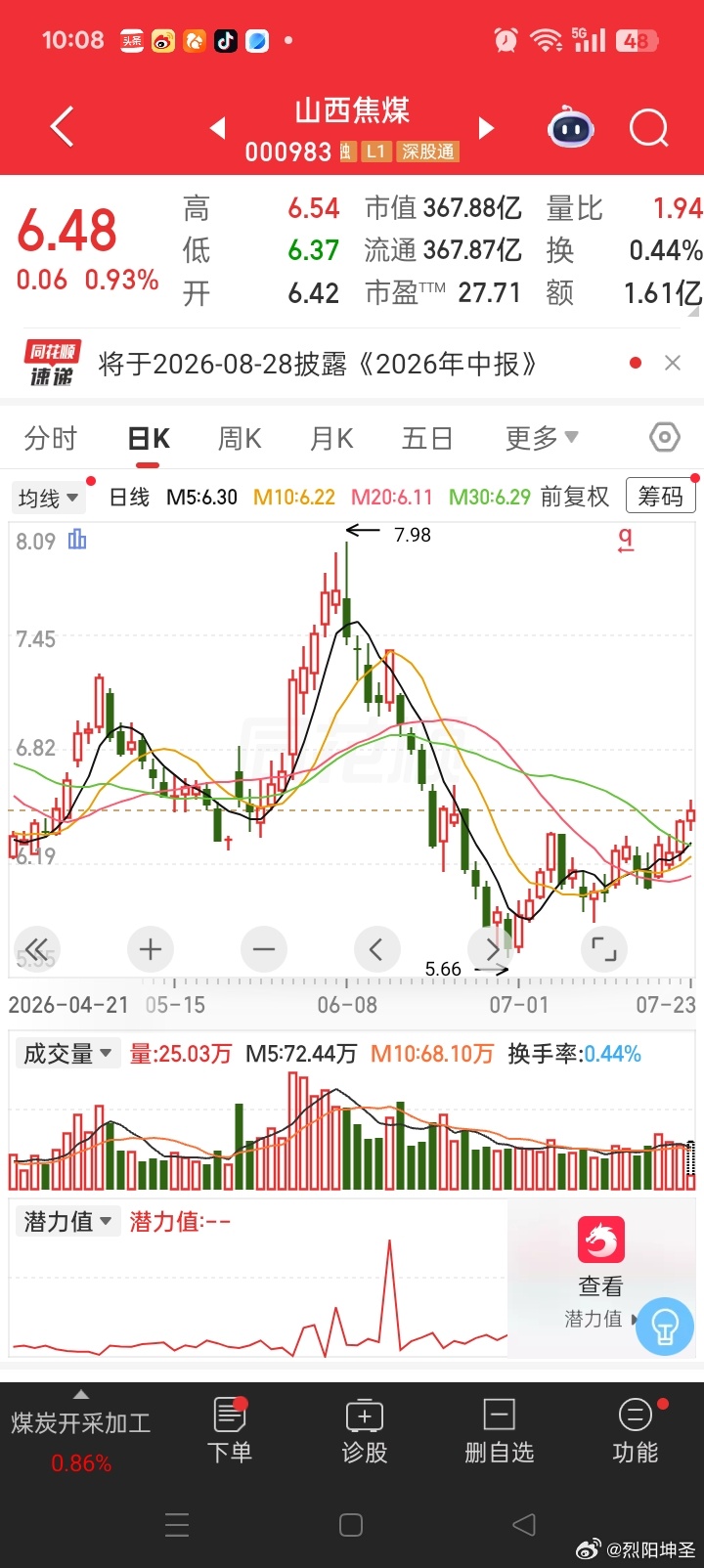Jump chart to earliest with double-left arrows
Screen dimensions: 704x1568
pyautogui.click(x=37, y=949)
